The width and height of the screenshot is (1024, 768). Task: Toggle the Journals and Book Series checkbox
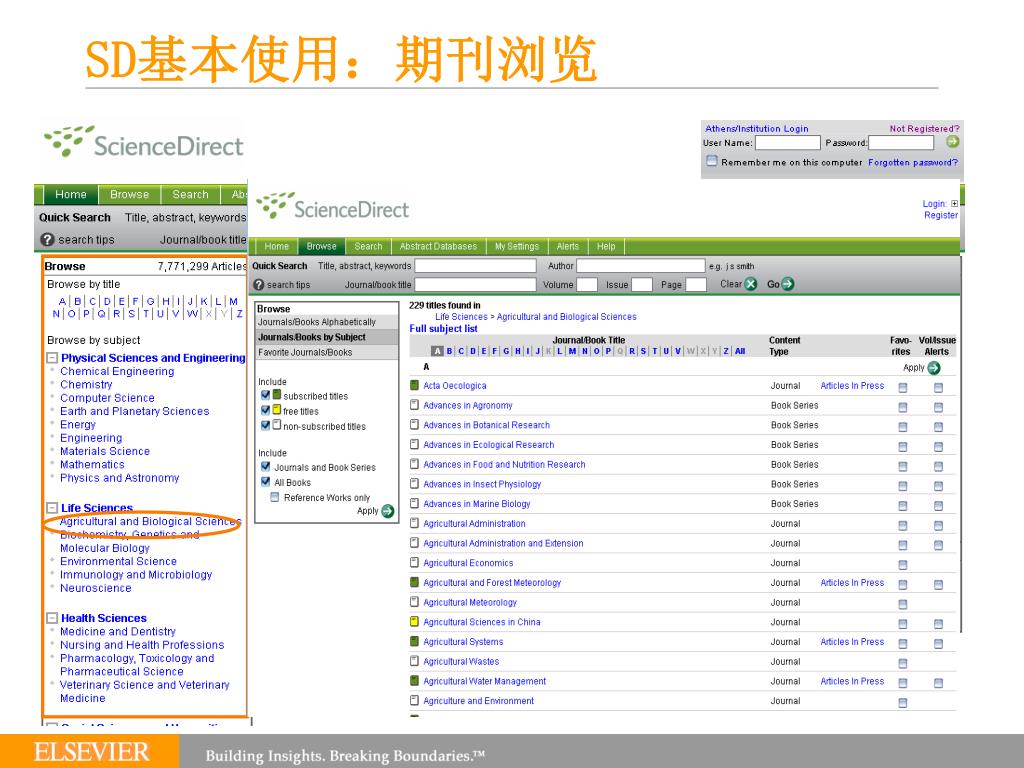tap(265, 466)
